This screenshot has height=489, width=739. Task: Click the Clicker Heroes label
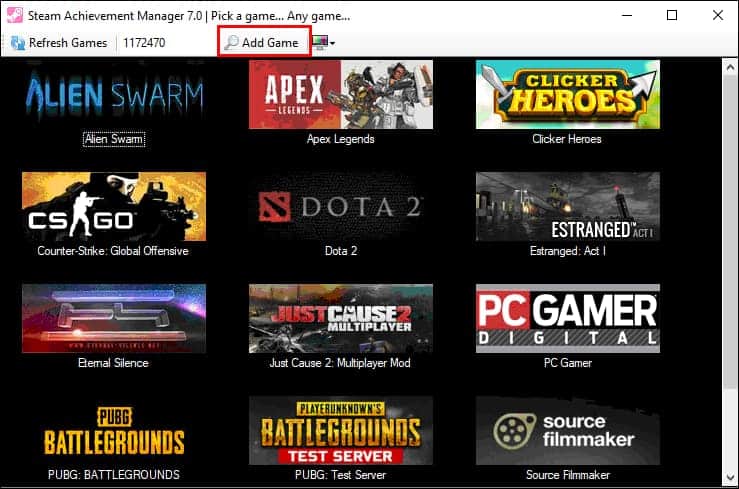pyautogui.click(x=567, y=139)
